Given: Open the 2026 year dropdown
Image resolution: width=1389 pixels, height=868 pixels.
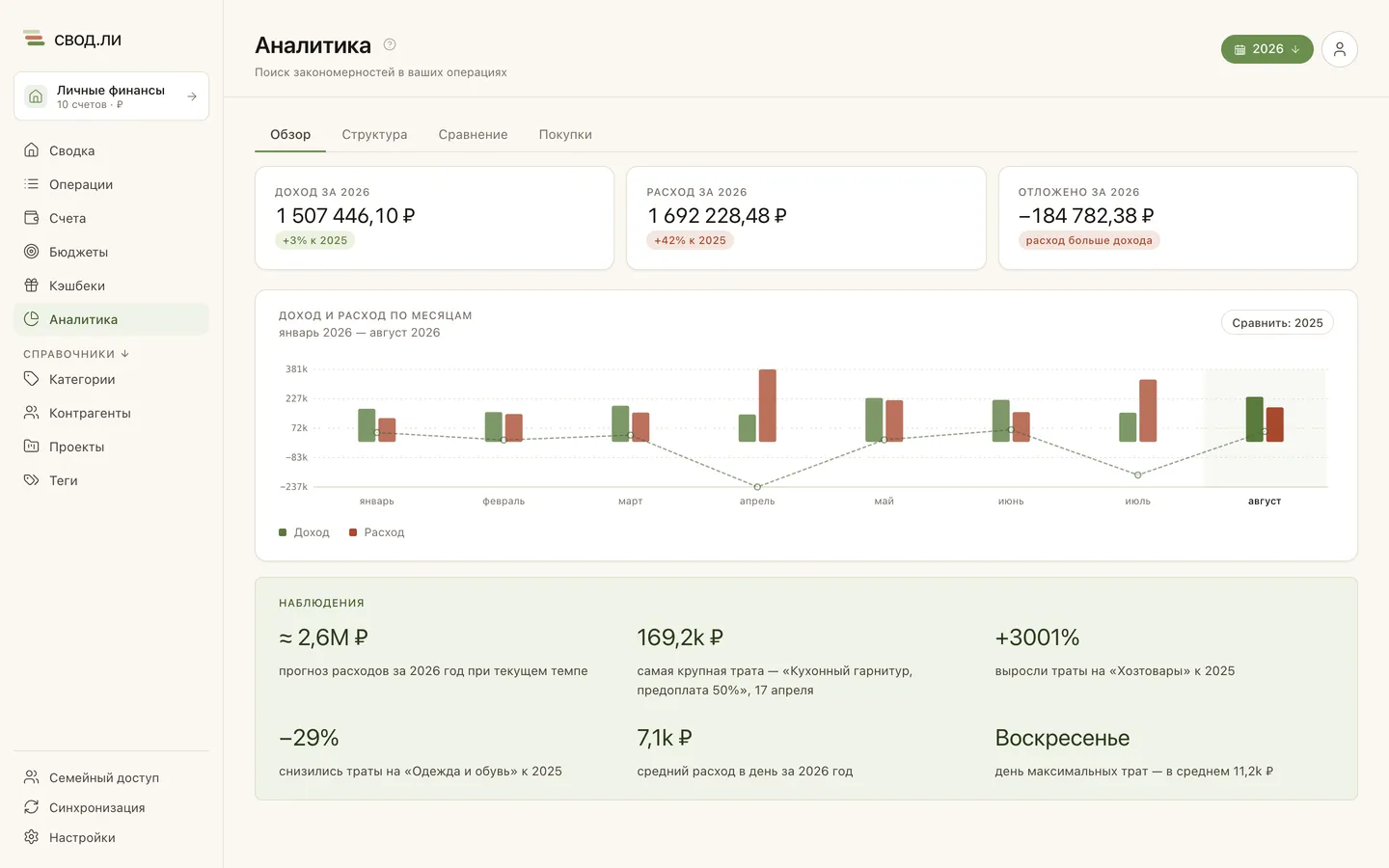Looking at the screenshot, I should [1266, 49].
